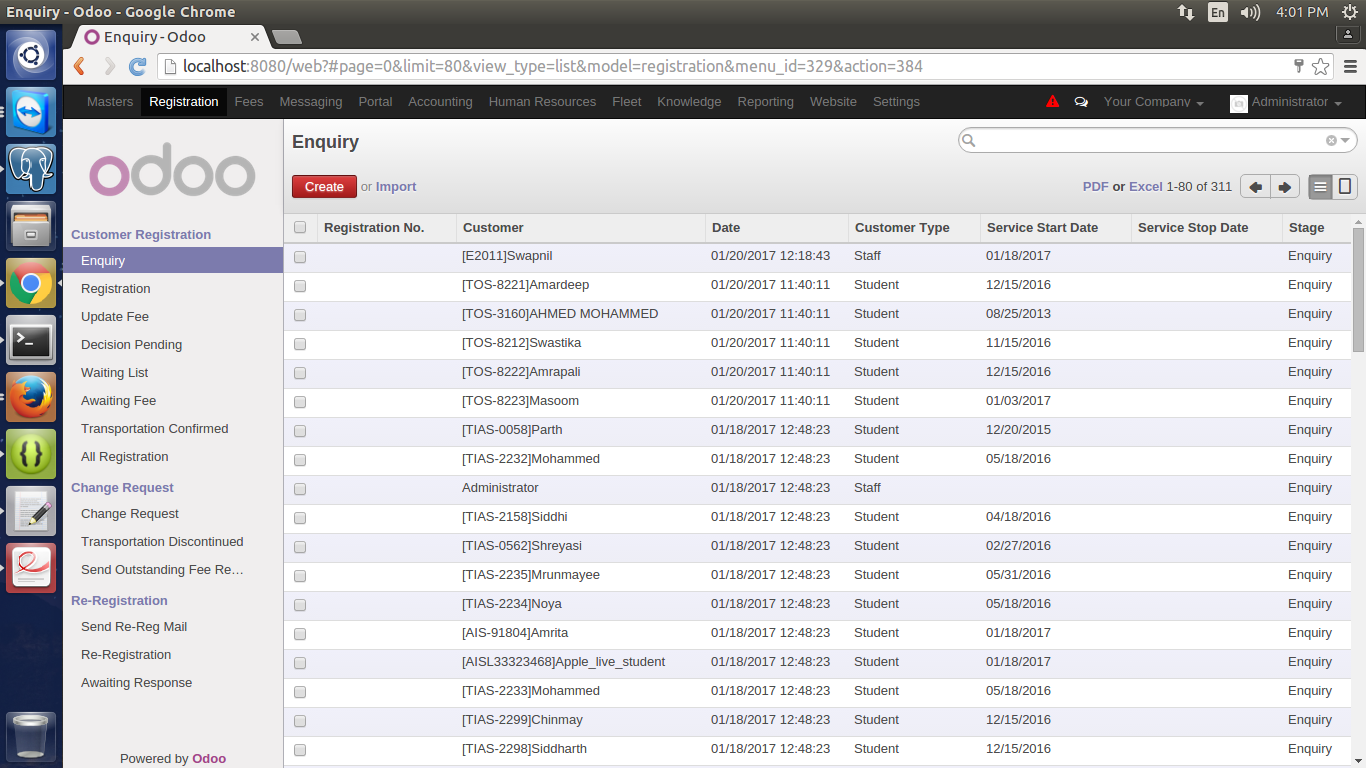The height and width of the screenshot is (768, 1366).
Task: Open the Chrome hamburger menu
Action: tap(1350, 67)
